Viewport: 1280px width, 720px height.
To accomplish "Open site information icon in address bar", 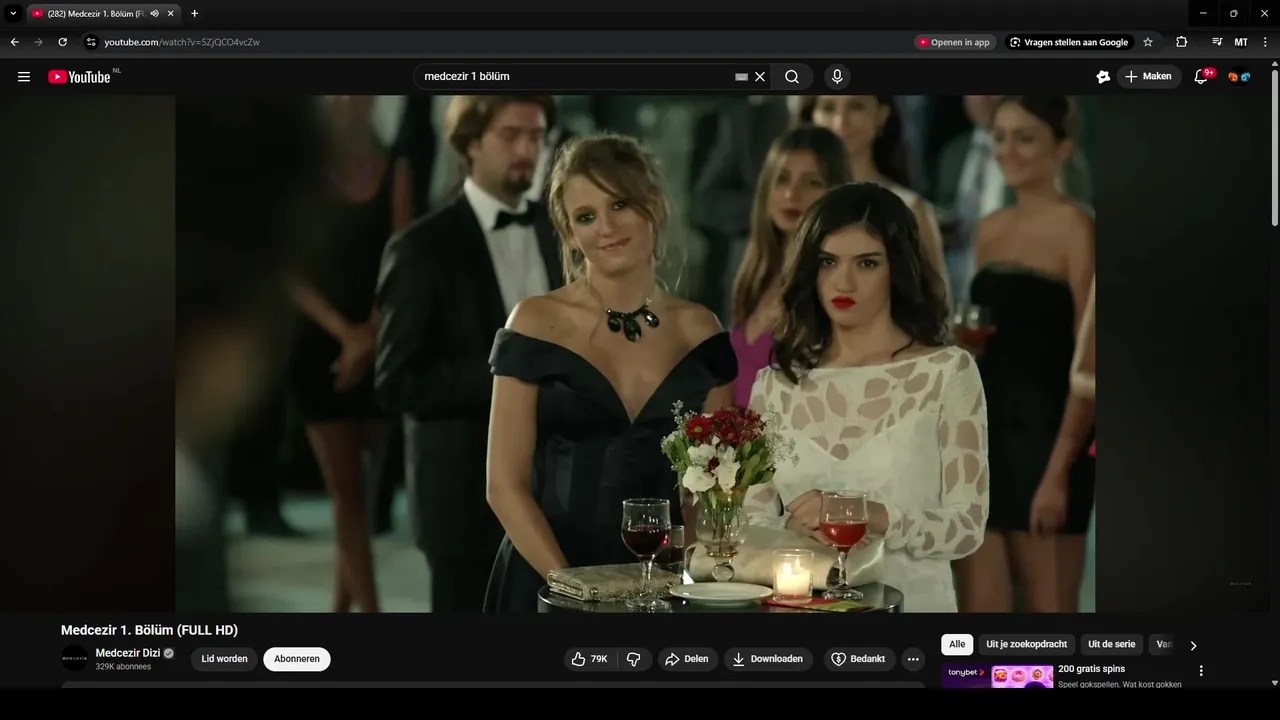I will [x=91, y=42].
